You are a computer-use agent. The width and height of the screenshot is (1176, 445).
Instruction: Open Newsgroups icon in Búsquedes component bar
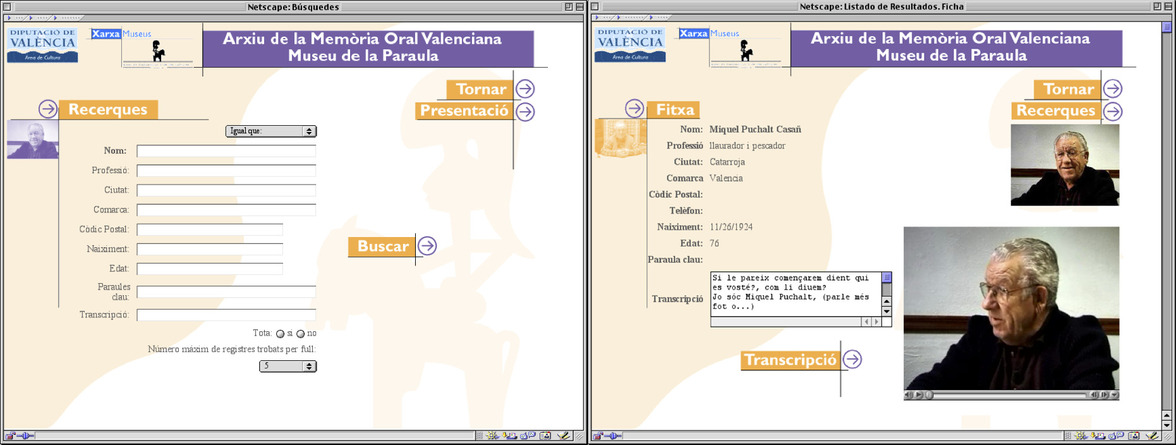point(528,435)
